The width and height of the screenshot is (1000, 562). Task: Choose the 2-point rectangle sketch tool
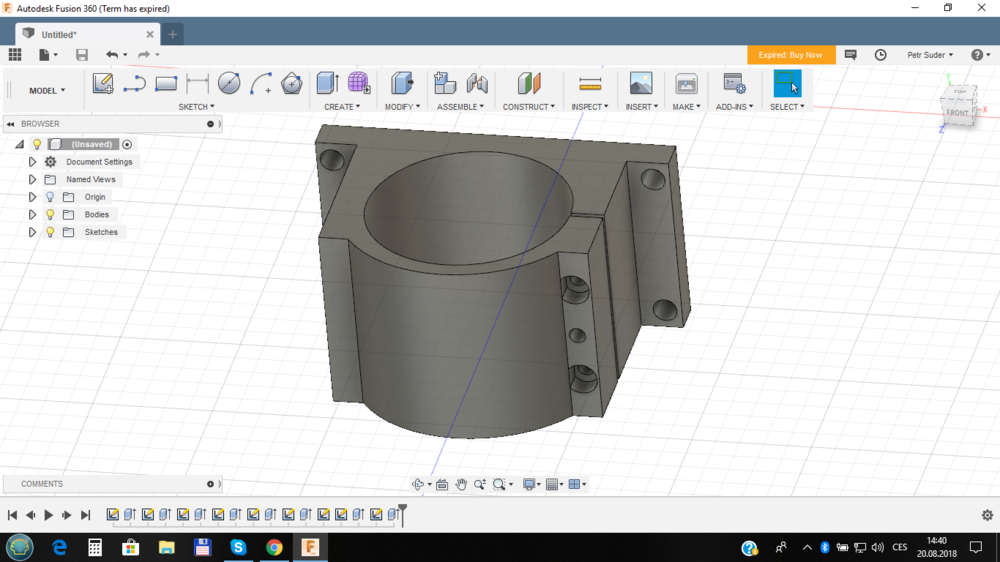pyautogui.click(x=166, y=84)
